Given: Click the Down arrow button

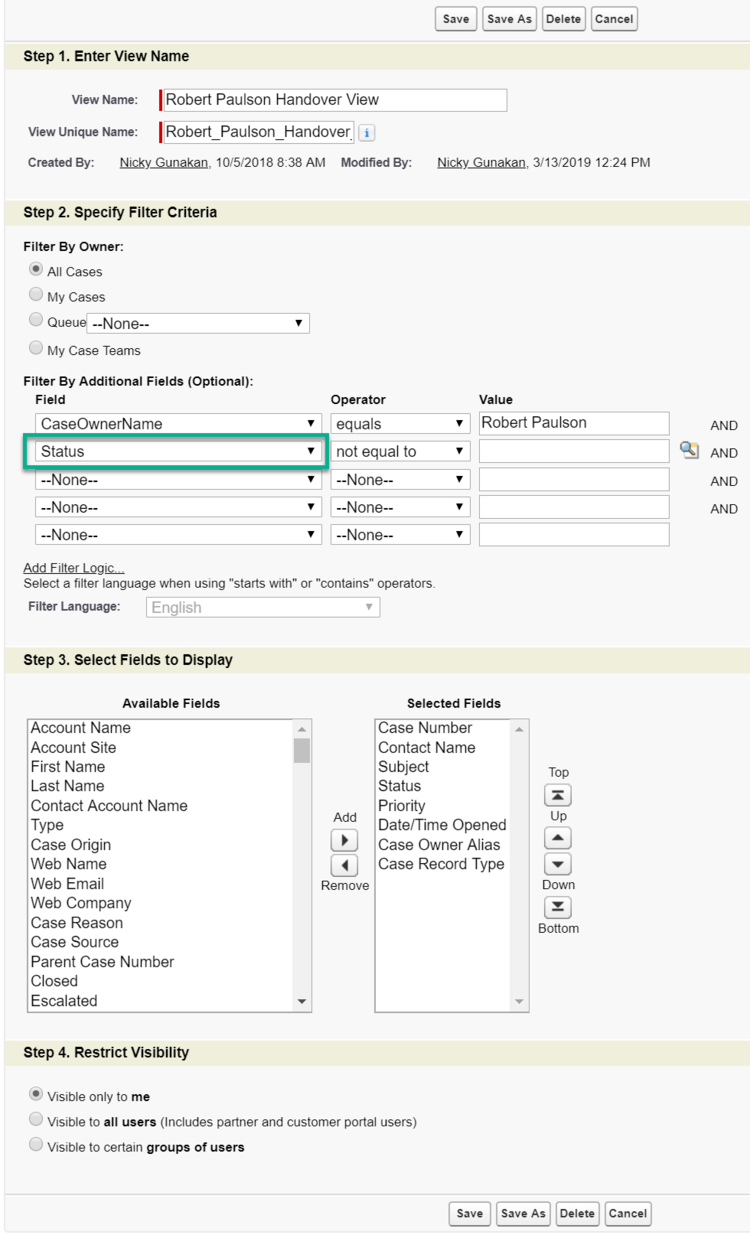Looking at the screenshot, I should [x=558, y=864].
